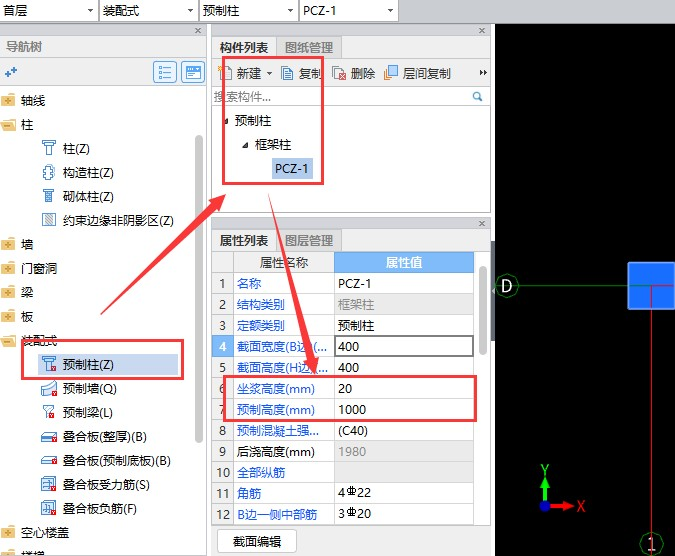
Task: Click the search magnifier icon
Action: 477,96
